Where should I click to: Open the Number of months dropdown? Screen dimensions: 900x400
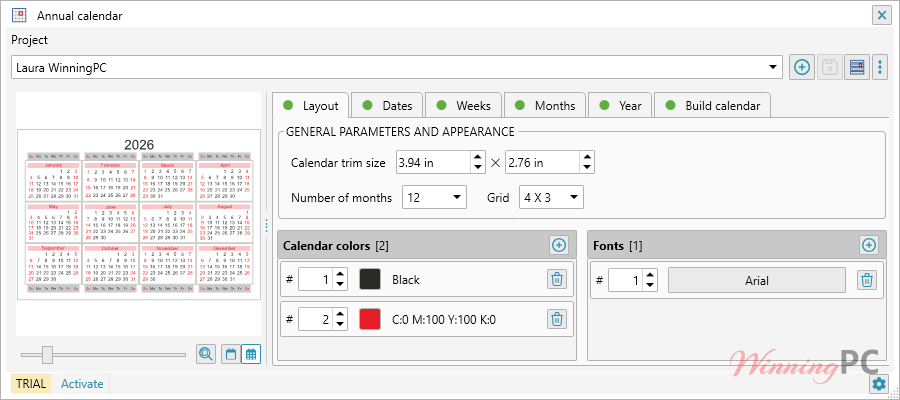tap(435, 197)
